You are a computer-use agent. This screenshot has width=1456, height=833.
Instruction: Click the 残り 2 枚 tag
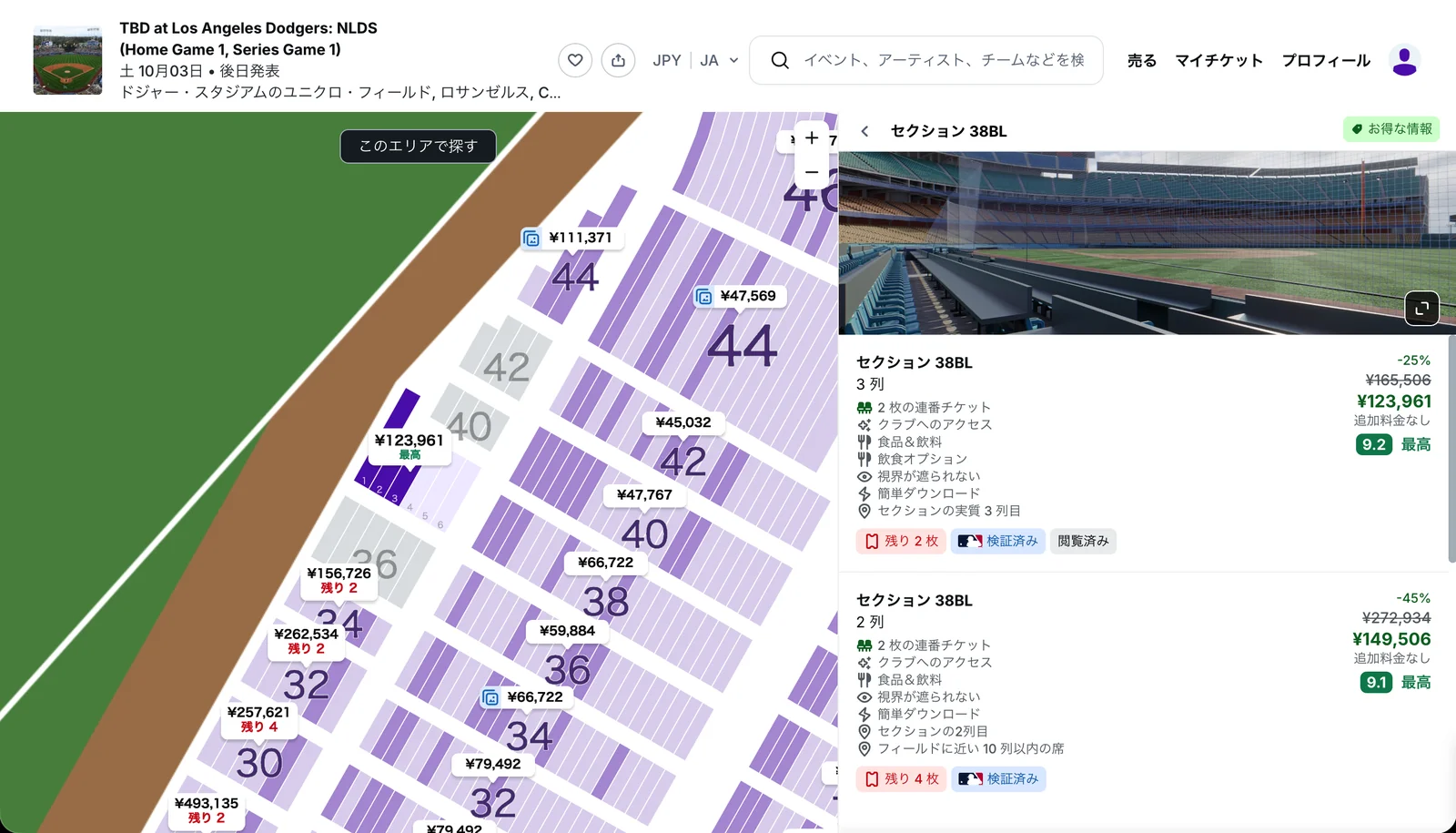pyautogui.click(x=901, y=541)
